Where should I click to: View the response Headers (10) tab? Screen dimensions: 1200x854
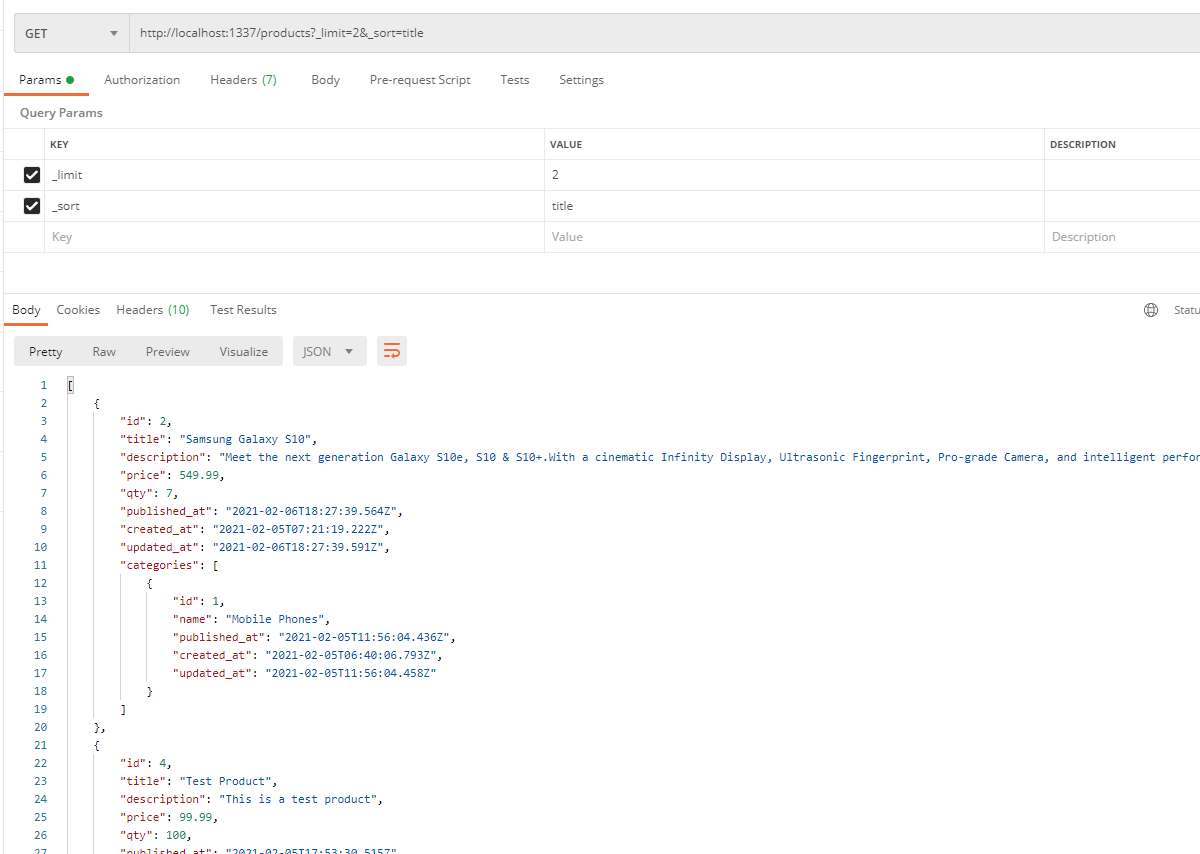coord(153,310)
